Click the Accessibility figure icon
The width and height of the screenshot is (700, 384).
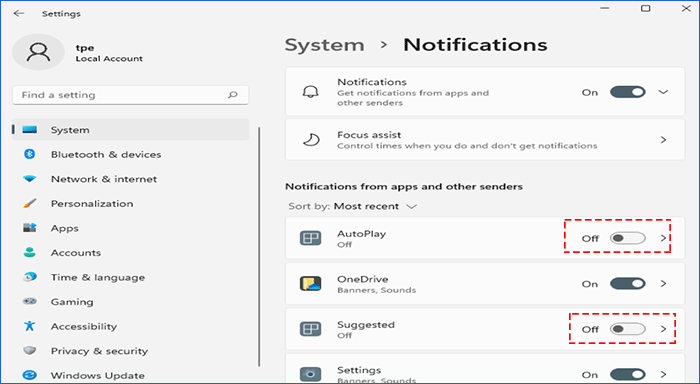coord(29,326)
